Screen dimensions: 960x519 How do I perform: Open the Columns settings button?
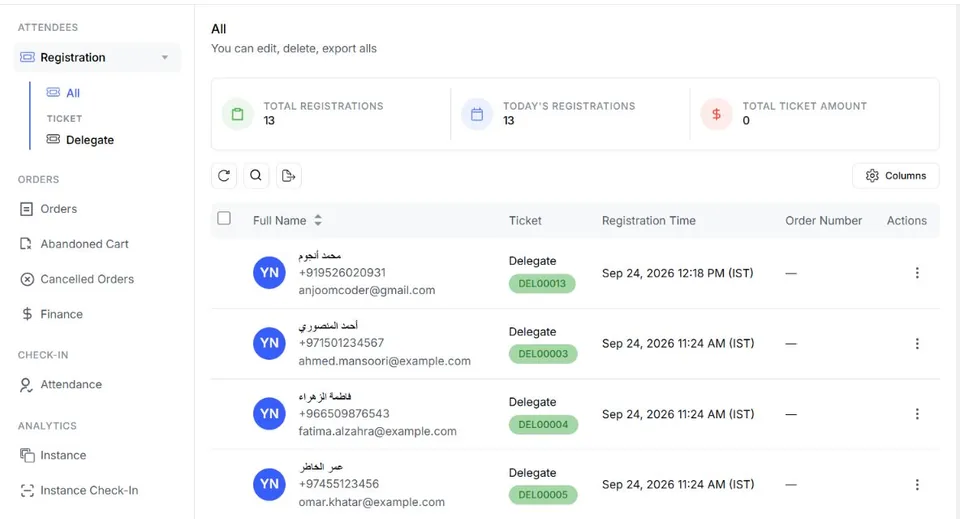click(x=895, y=176)
